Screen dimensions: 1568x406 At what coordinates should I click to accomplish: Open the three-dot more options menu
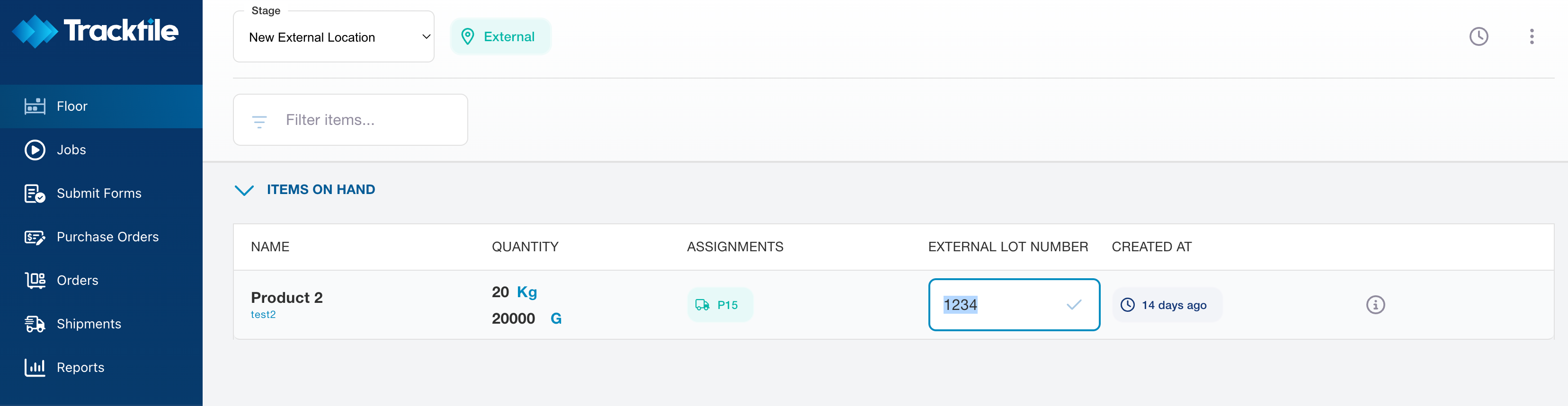click(1531, 36)
